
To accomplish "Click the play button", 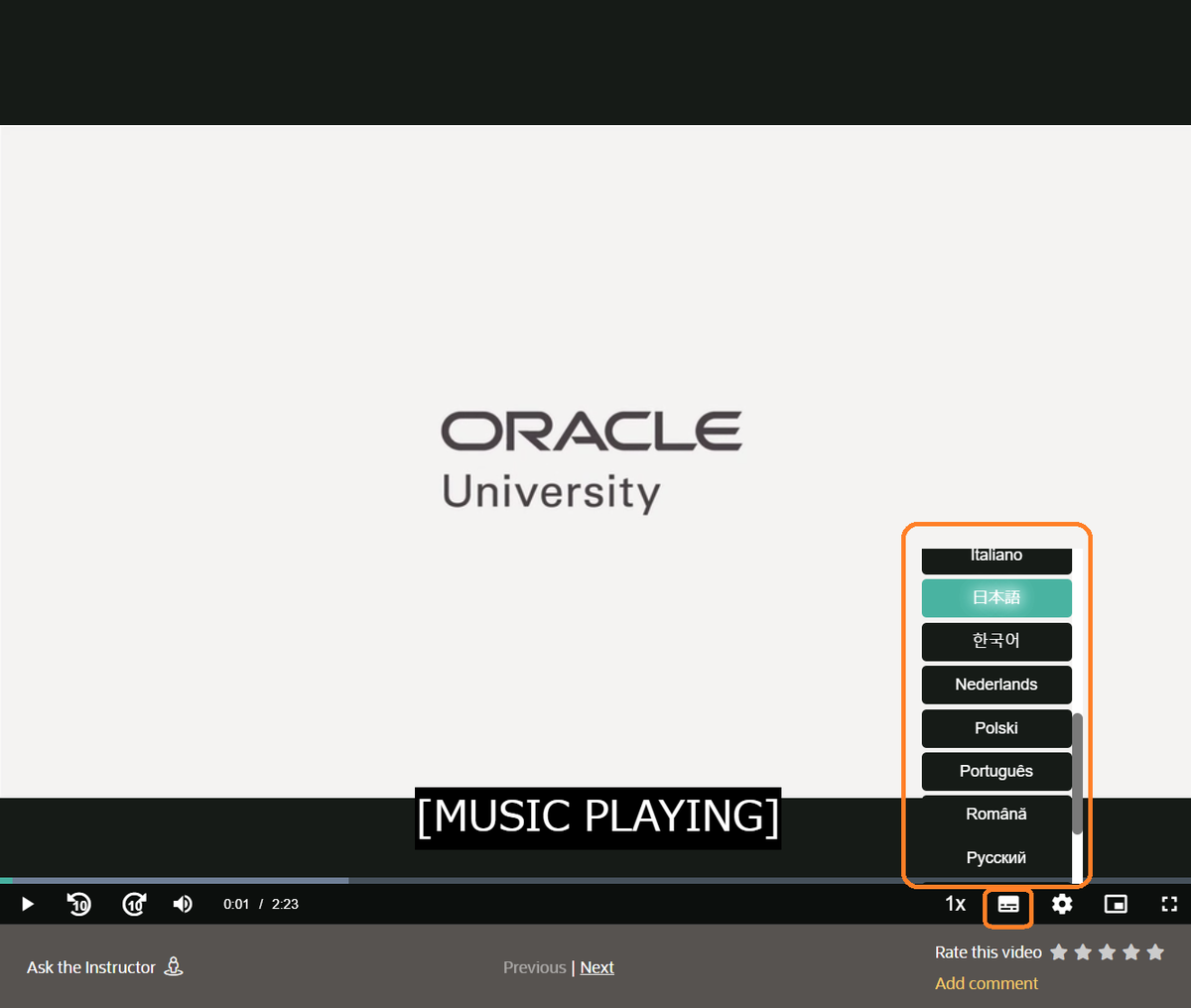I will 28,904.
